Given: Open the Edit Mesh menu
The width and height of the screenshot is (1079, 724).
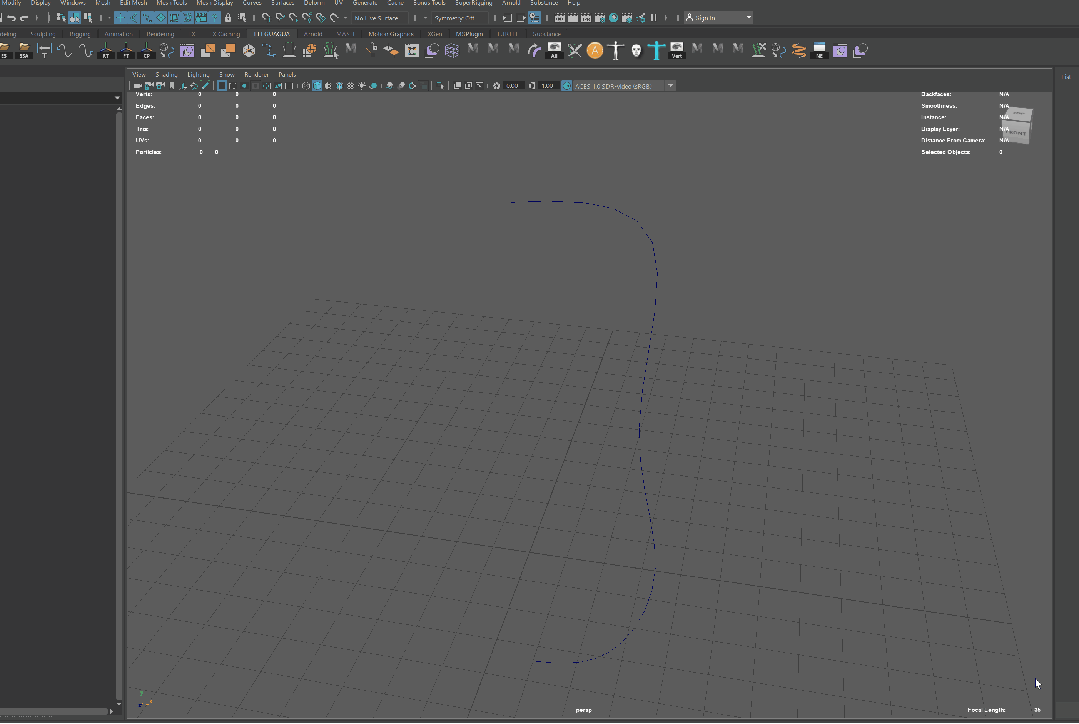Looking at the screenshot, I should [133, 3].
